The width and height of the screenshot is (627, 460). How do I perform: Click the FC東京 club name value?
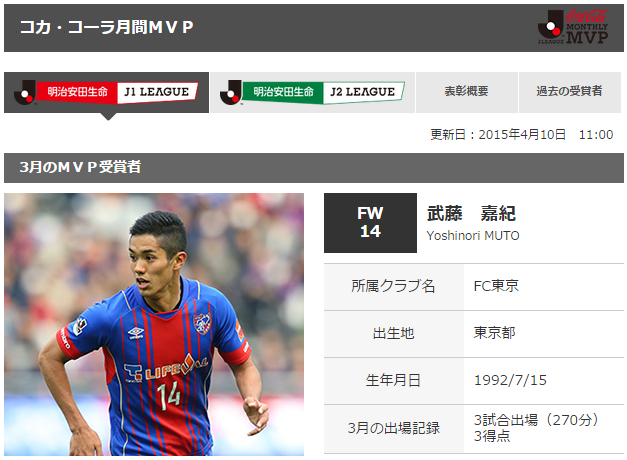(x=496, y=286)
